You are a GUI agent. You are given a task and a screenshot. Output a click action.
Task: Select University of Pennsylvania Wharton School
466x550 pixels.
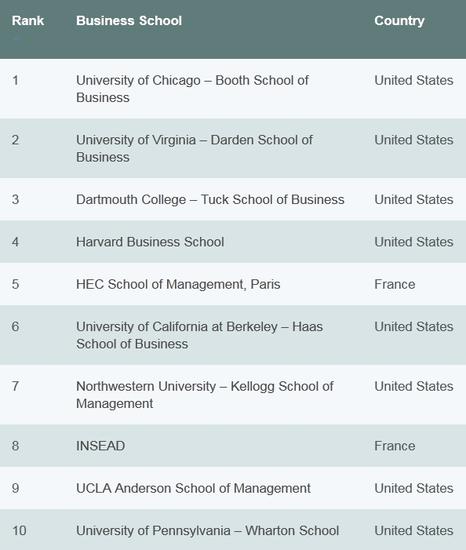coord(208,530)
